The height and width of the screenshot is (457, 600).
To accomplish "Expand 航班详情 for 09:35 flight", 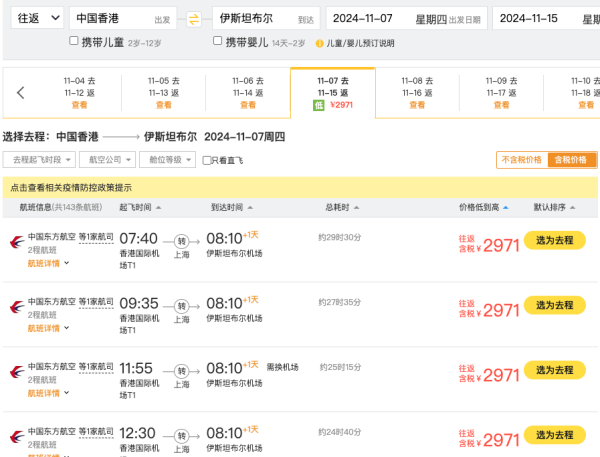I will point(48,328).
